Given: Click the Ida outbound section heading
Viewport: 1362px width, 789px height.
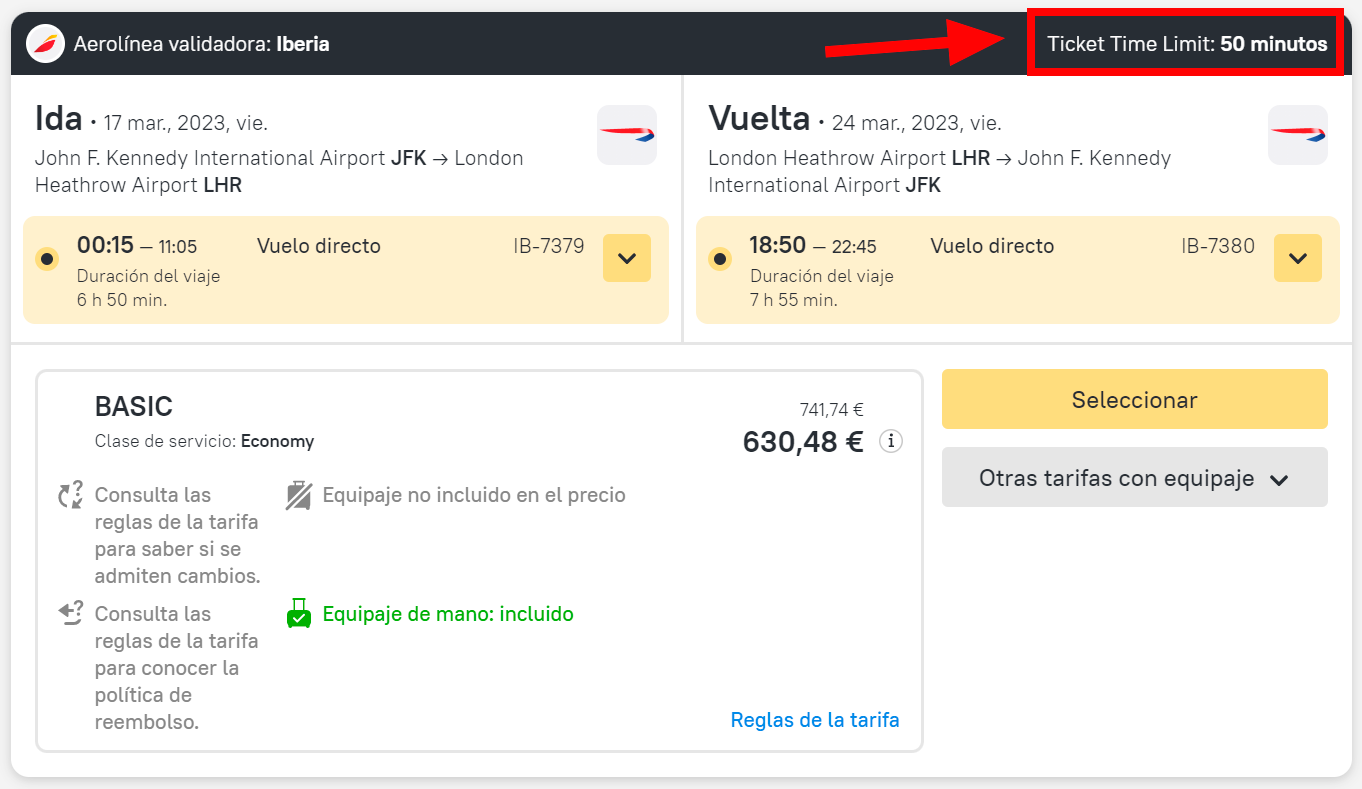Looking at the screenshot, I should pyautogui.click(x=58, y=119).
